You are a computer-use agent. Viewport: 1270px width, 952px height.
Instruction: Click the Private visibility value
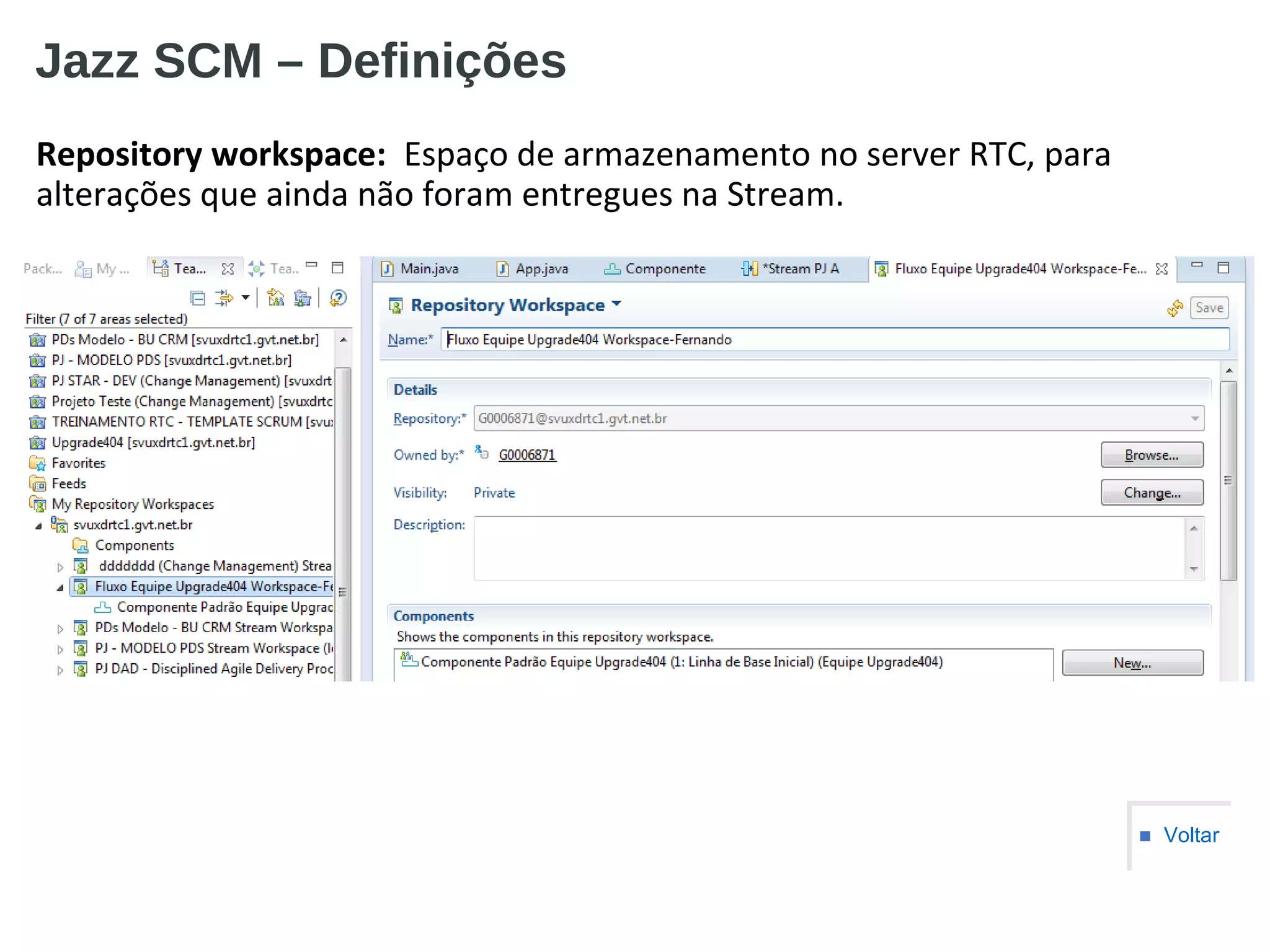point(494,493)
